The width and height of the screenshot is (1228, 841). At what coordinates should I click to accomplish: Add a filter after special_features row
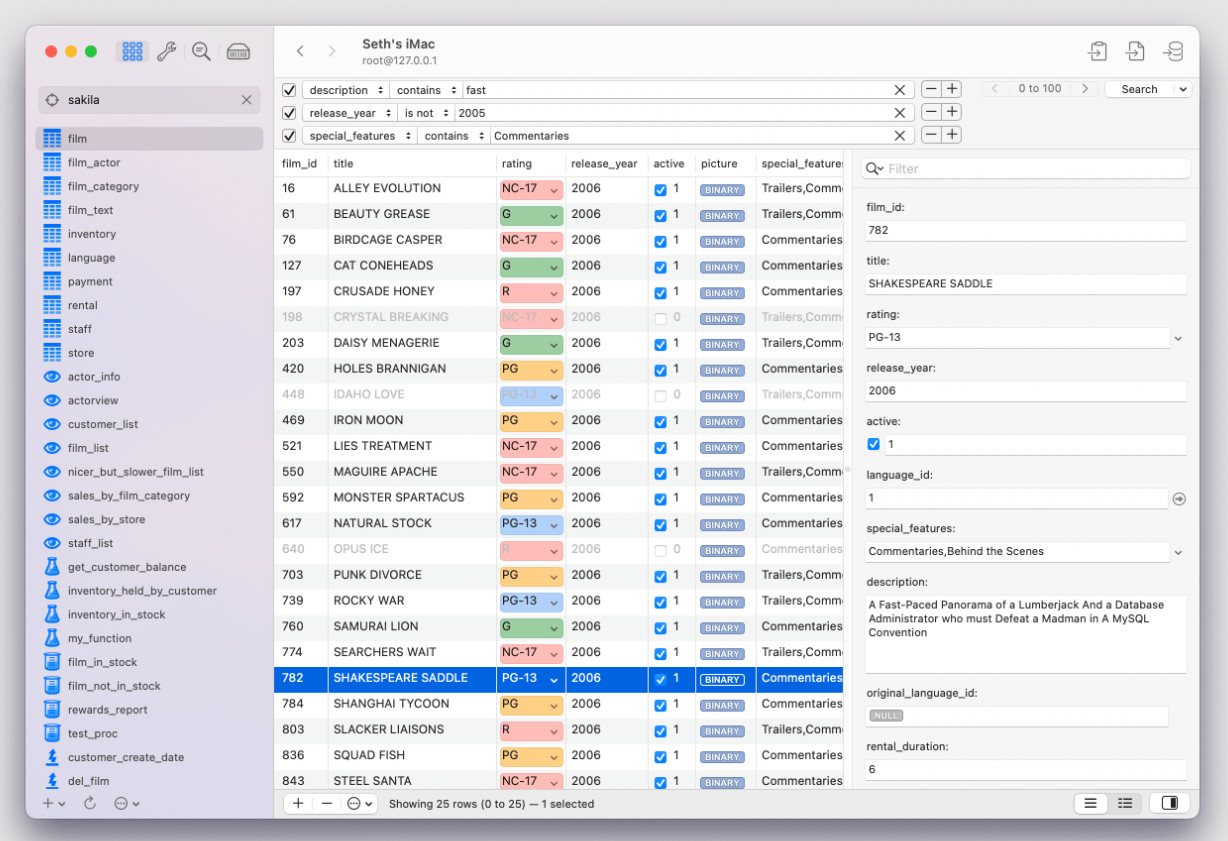click(952, 135)
